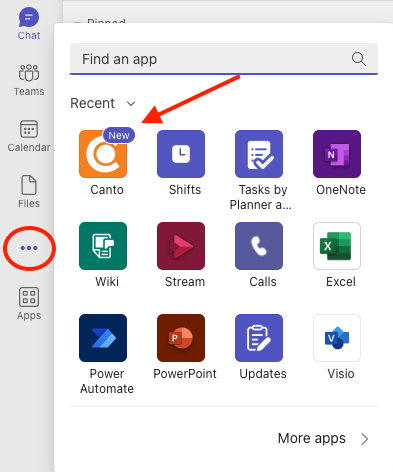
Task: Open the Calls app
Action: point(259,246)
